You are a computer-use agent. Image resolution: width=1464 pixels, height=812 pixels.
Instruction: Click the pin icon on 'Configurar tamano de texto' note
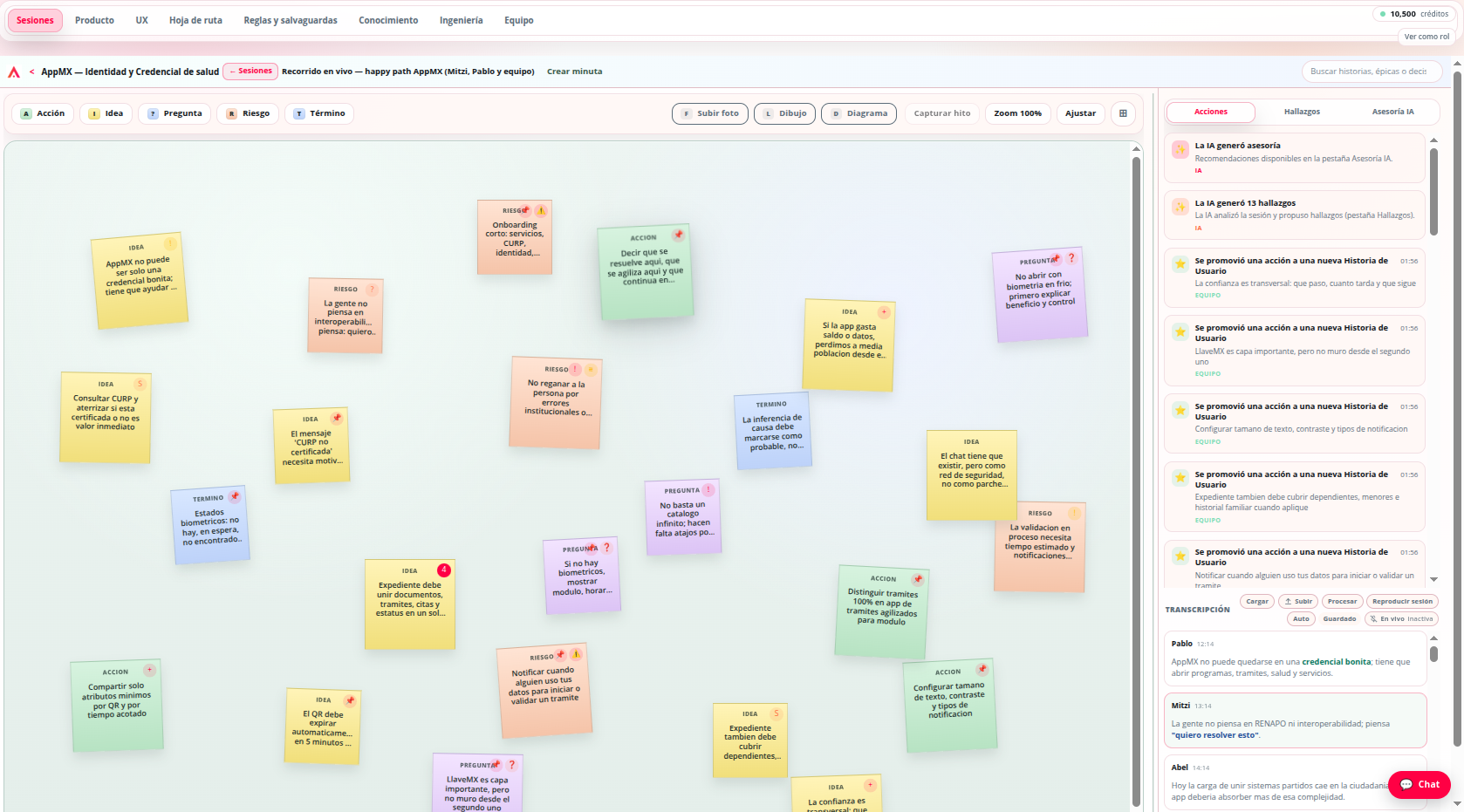pos(982,669)
